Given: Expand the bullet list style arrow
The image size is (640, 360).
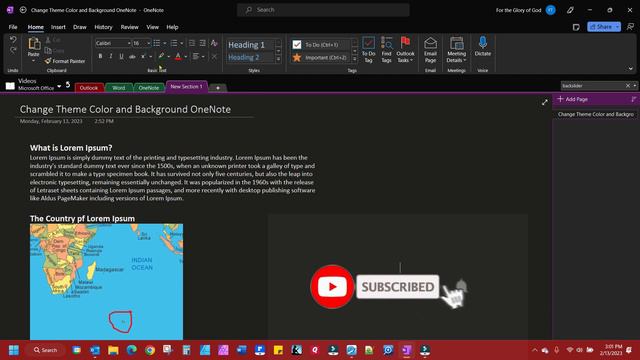Looking at the screenshot, I should coord(164,43).
